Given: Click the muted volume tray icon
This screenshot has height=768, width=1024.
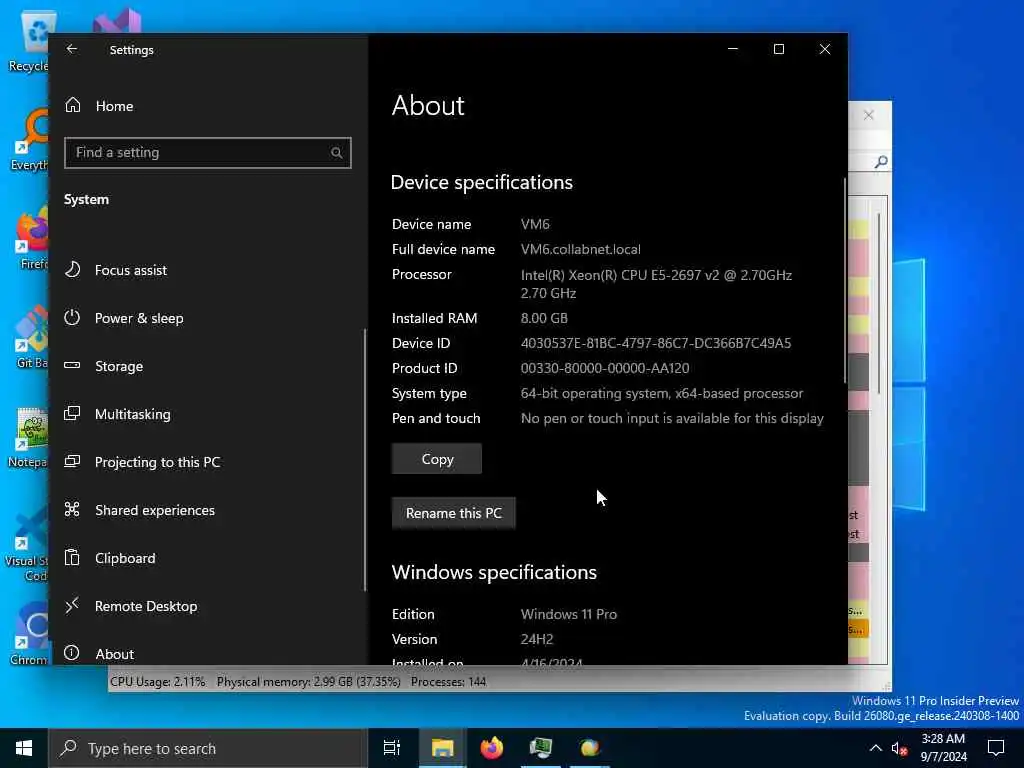Looking at the screenshot, I should [900, 749].
